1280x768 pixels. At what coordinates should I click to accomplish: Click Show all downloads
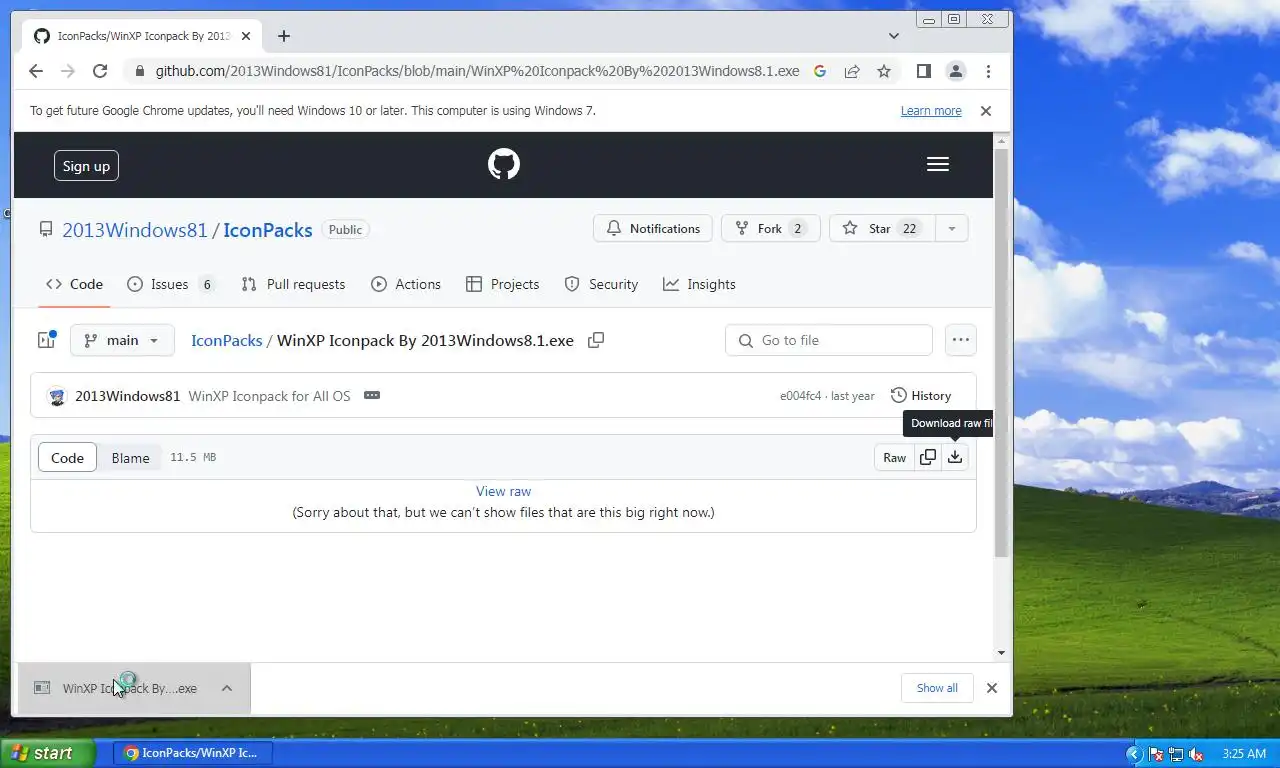click(x=937, y=688)
